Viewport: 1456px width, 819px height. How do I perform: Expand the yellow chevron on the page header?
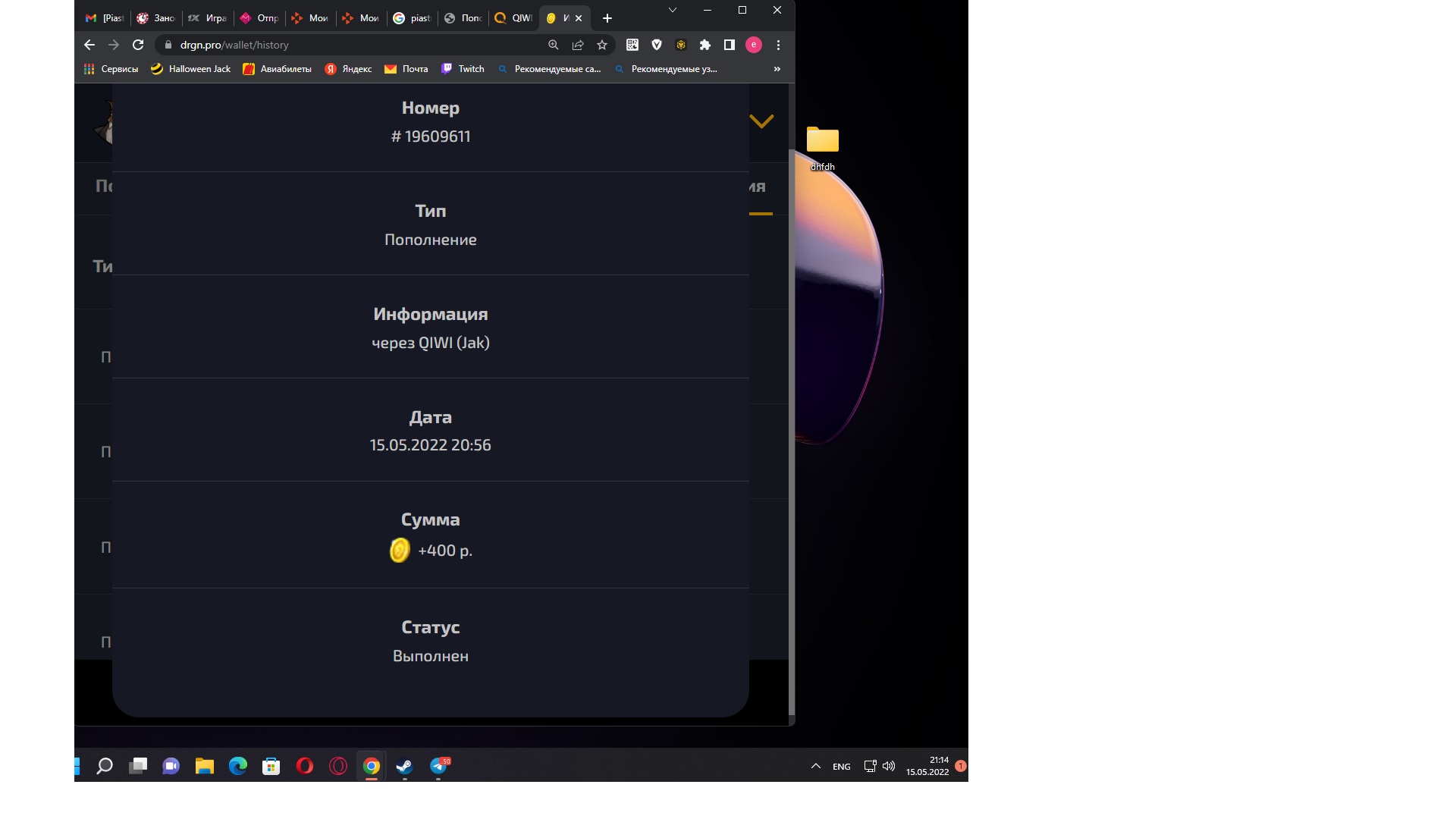click(x=761, y=121)
